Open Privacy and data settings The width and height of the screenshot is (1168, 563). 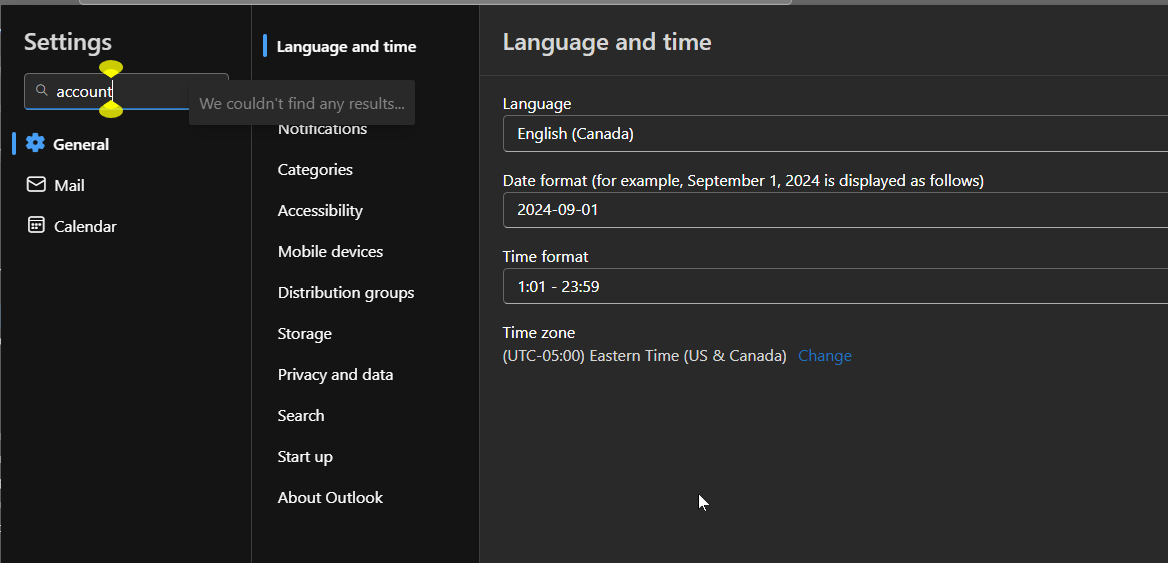coord(335,375)
